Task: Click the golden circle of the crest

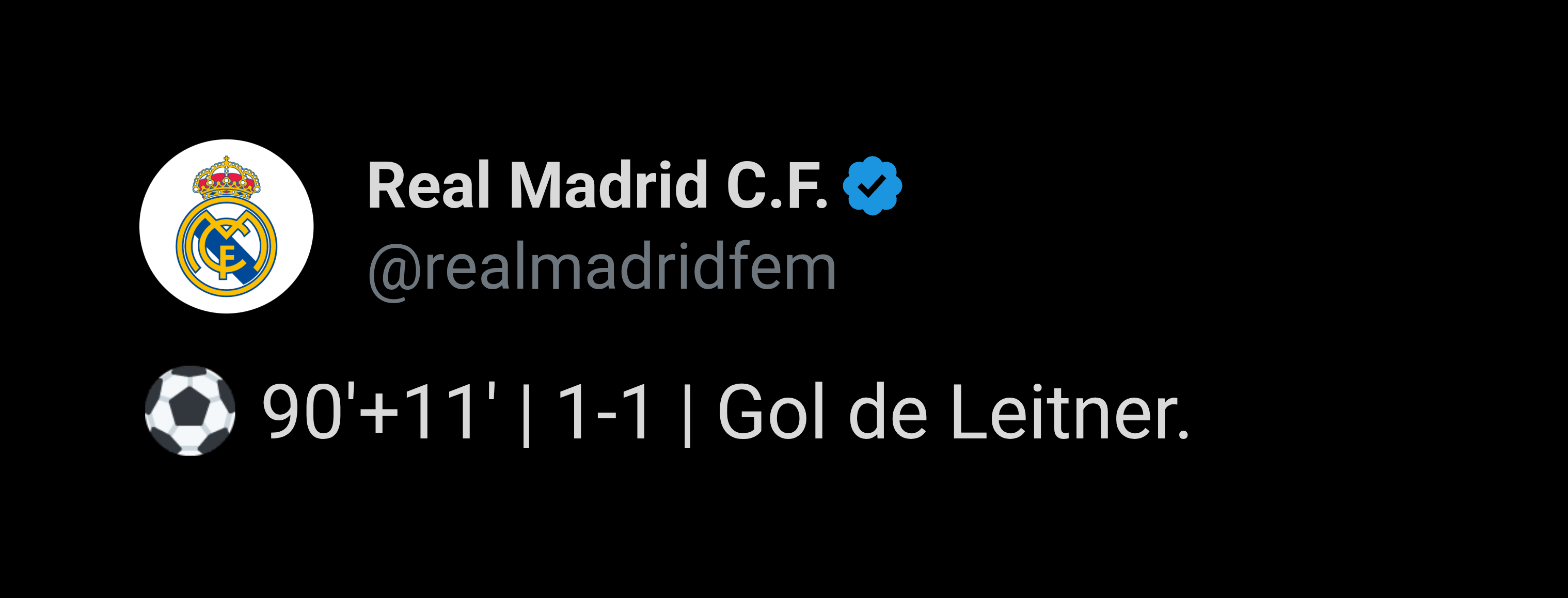Action: pos(227,246)
